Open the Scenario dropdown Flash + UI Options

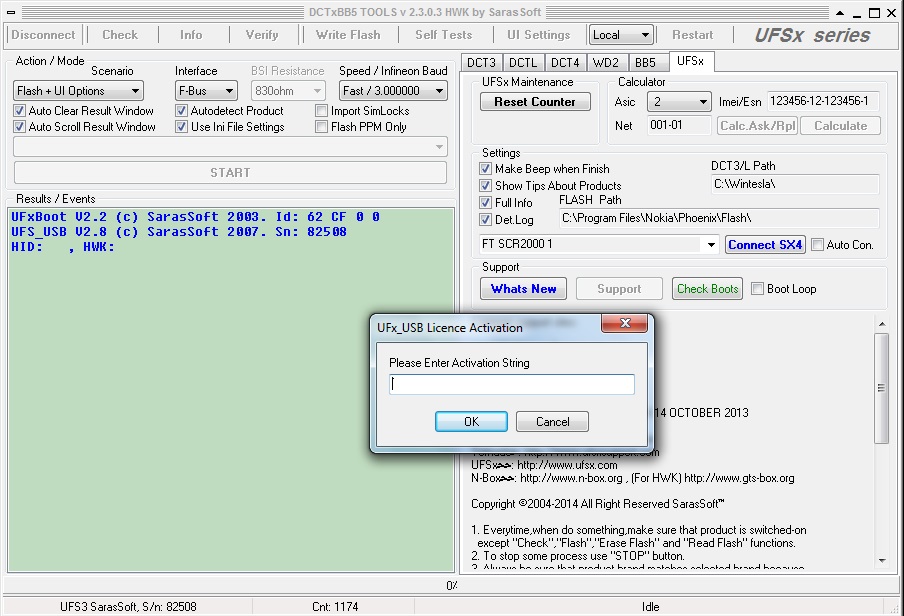pos(78,91)
